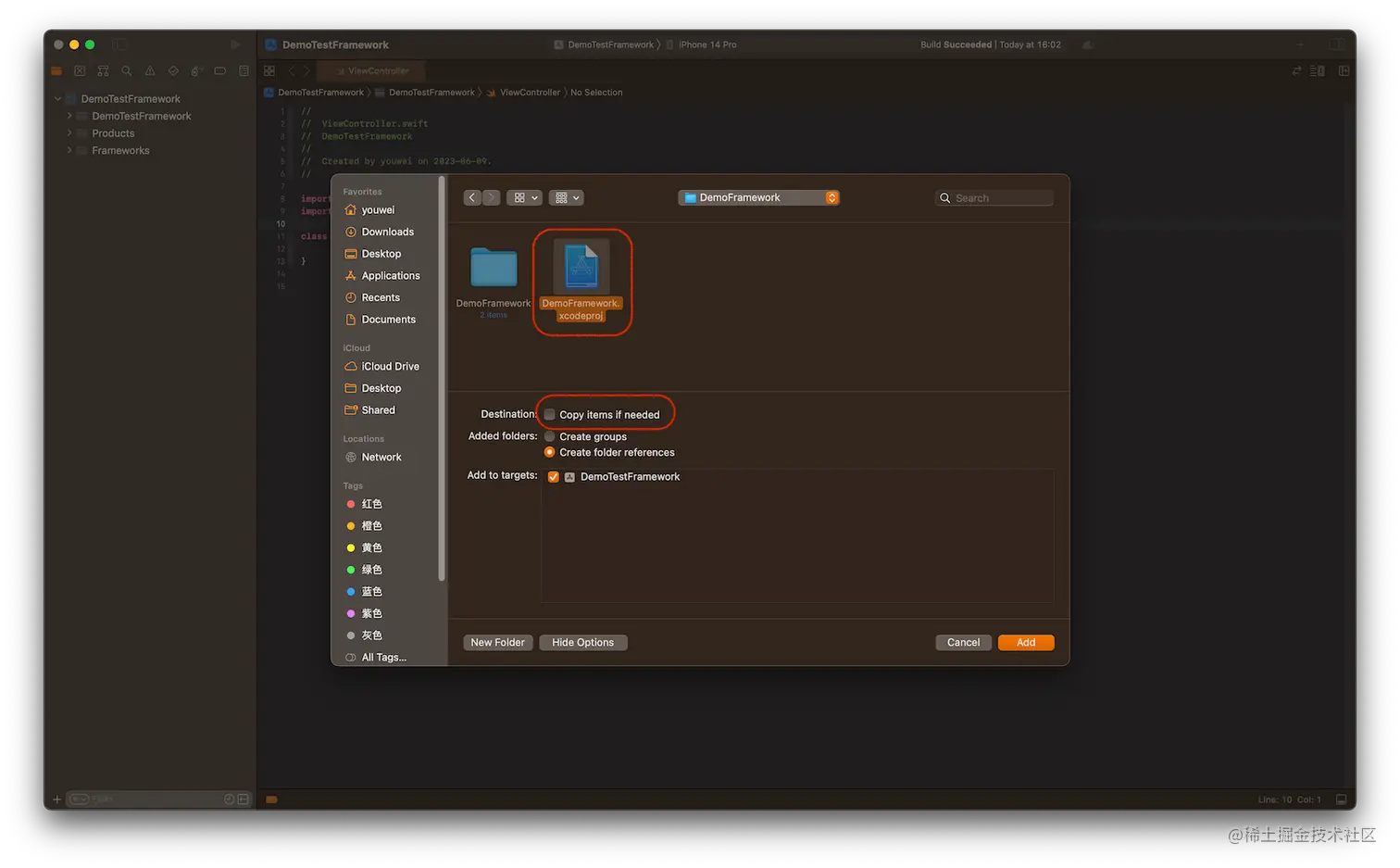
Task: Enable code review with the arrows icon
Action: pos(1296,70)
